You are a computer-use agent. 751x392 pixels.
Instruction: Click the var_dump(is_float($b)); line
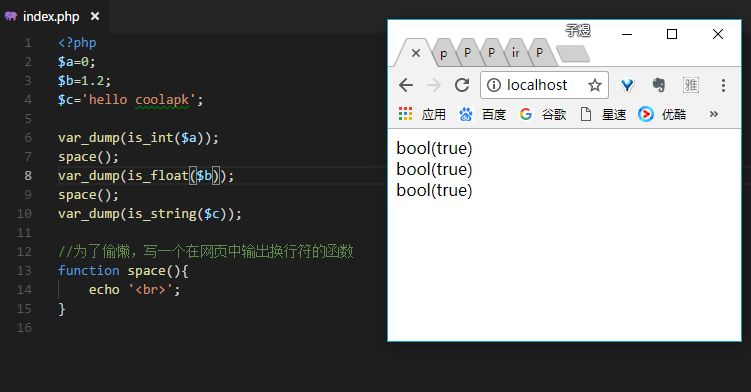tap(146, 176)
